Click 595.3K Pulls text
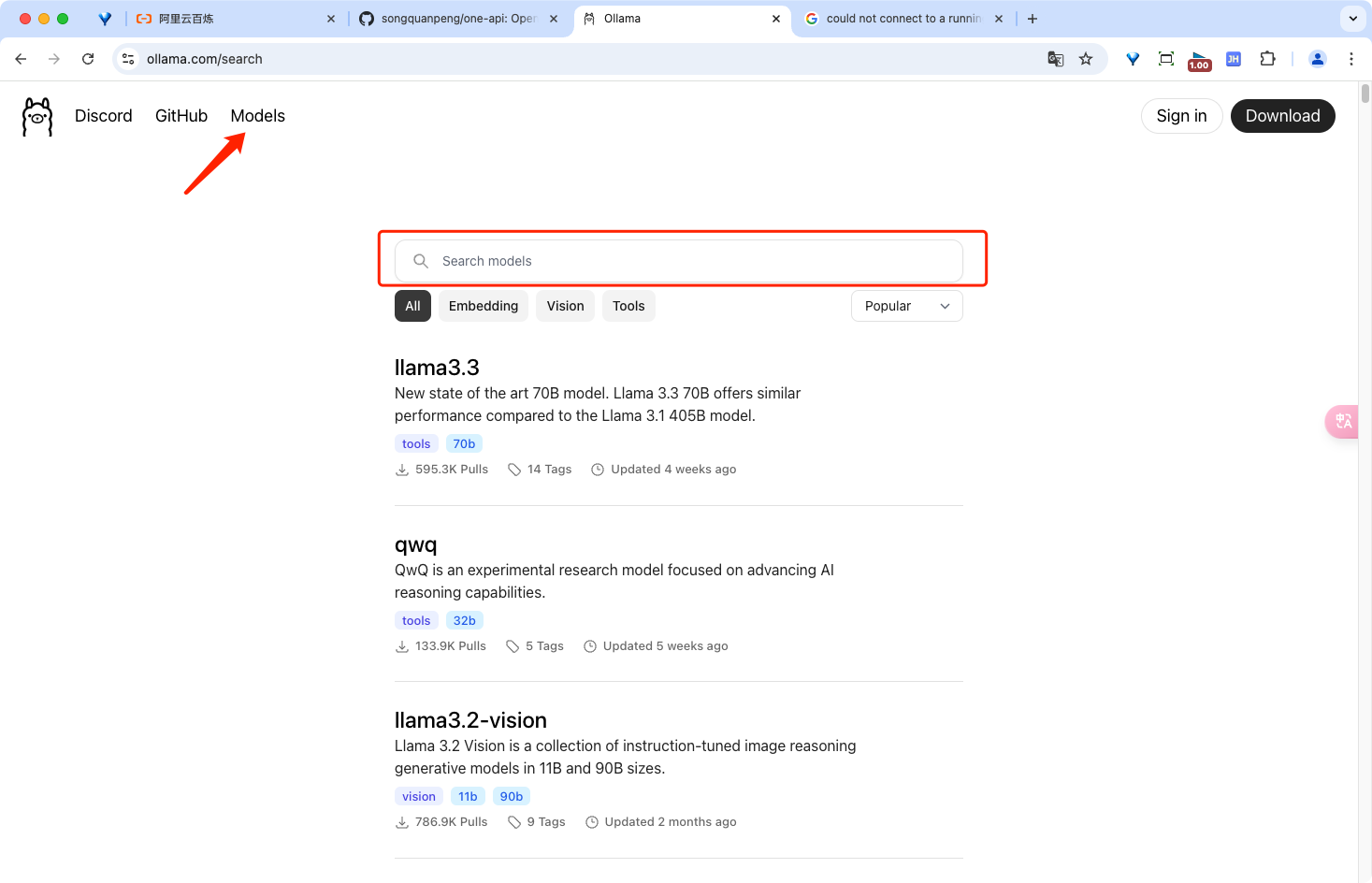The height and width of the screenshot is (883, 1372). pyautogui.click(x=452, y=470)
